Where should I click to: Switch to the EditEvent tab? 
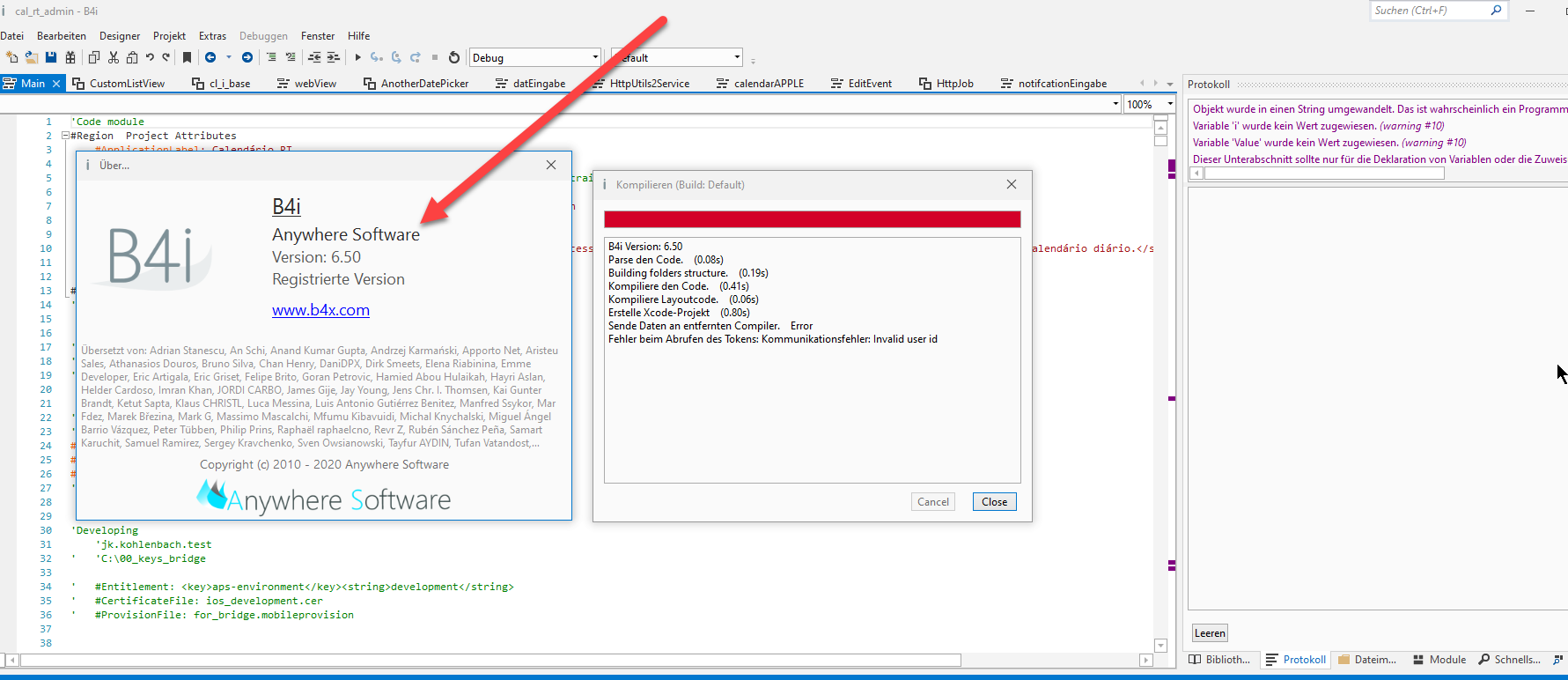pos(861,84)
